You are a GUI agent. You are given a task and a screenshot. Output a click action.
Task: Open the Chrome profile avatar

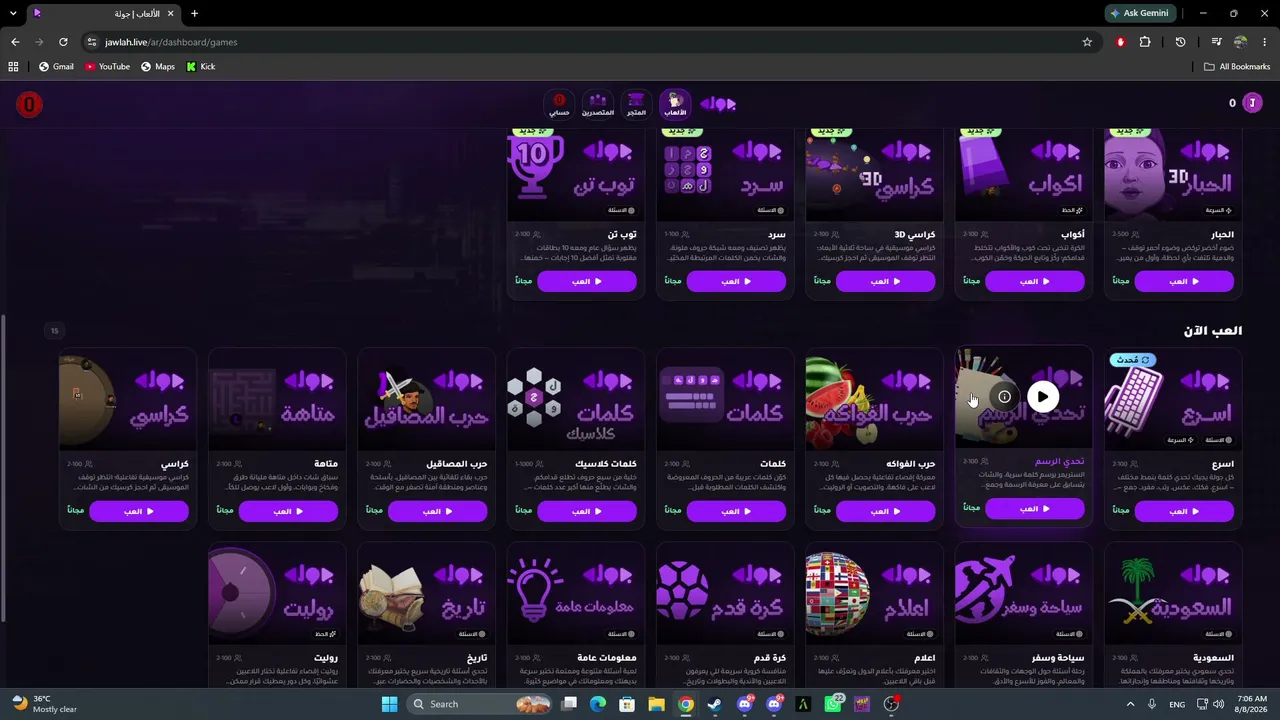click(1241, 42)
